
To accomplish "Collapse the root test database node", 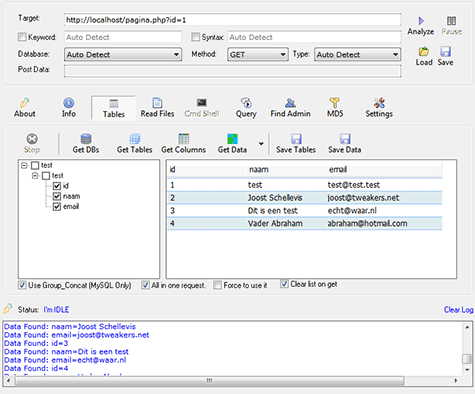I will point(24,165).
